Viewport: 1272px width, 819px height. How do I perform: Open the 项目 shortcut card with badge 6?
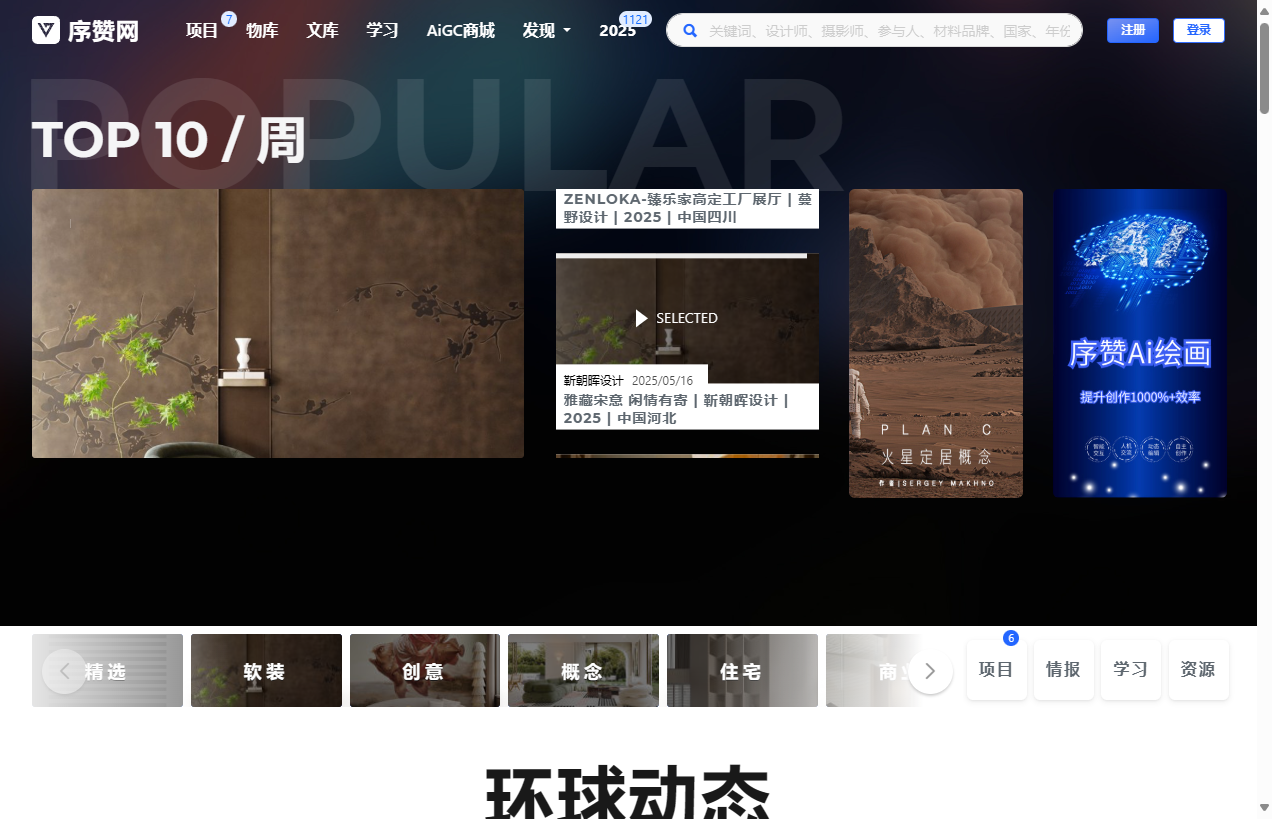[x=996, y=670]
